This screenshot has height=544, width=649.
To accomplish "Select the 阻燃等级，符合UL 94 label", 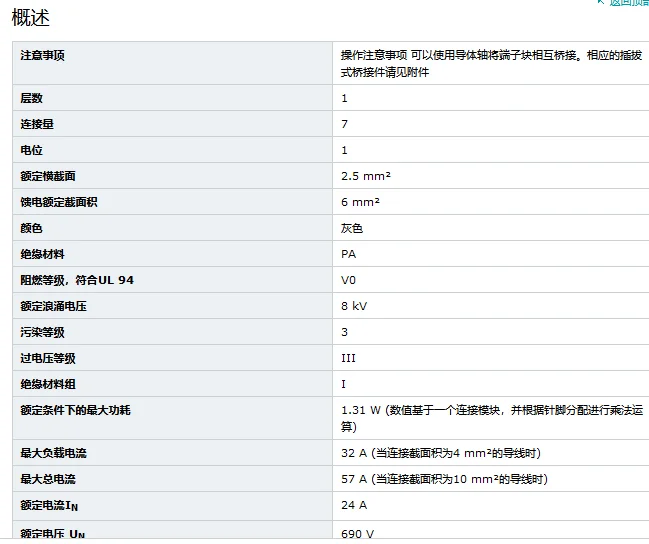I will pyautogui.click(x=77, y=280).
